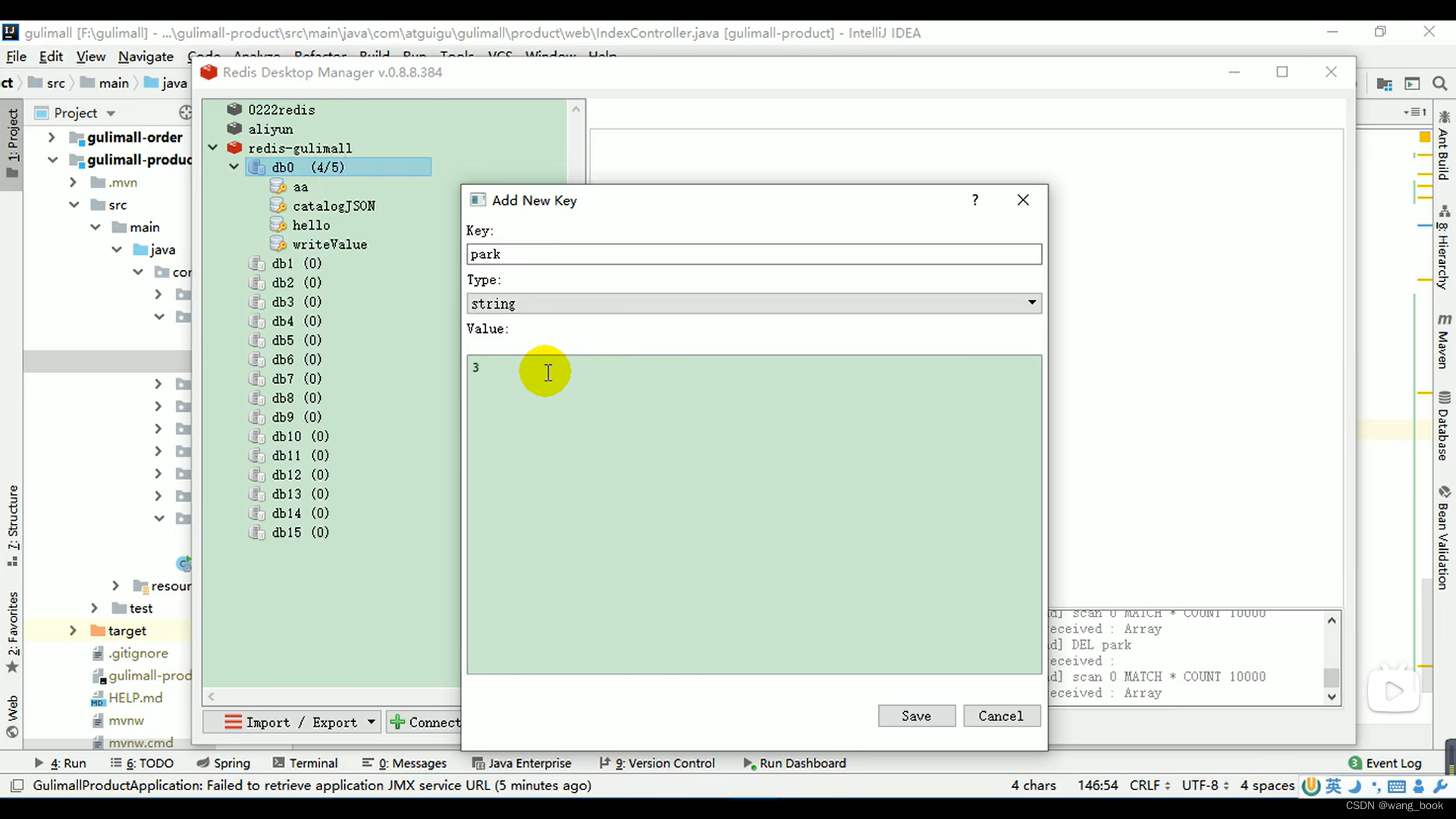
Task: Switch to the Spring tool tab
Action: 223,763
